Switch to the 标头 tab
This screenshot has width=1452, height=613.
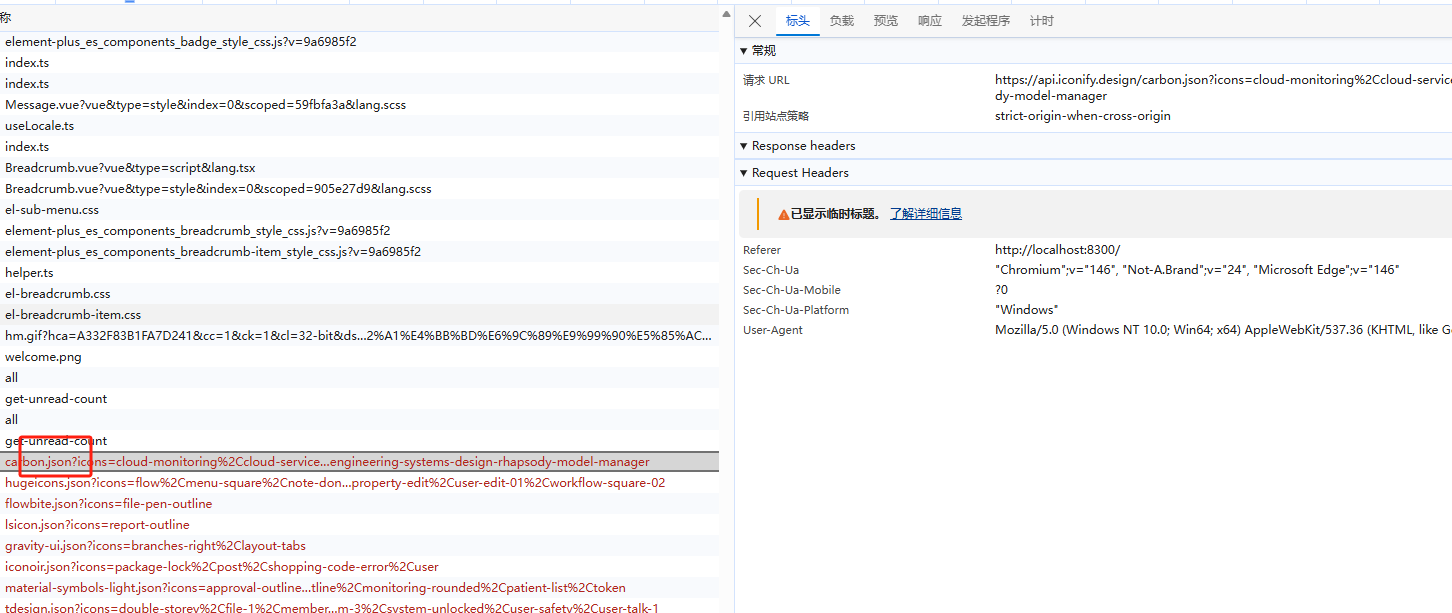[x=797, y=21]
